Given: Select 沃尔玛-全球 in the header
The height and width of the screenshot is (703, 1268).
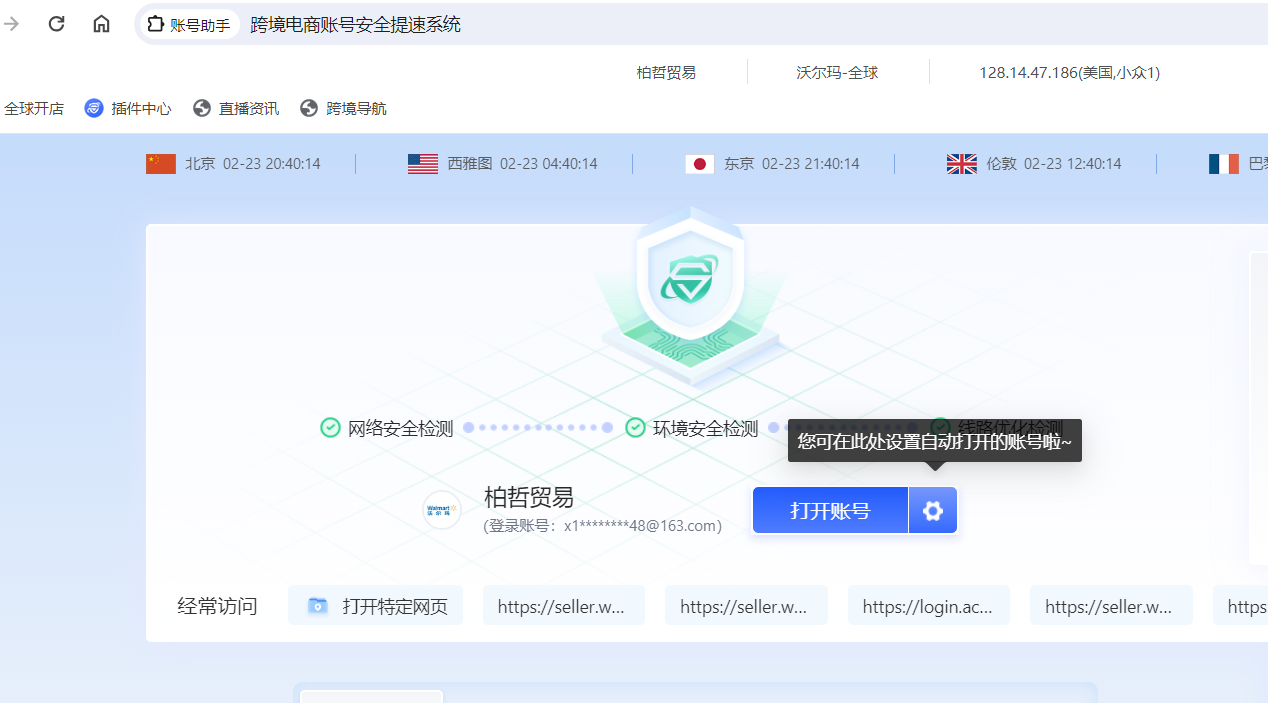Looking at the screenshot, I should pos(837,72).
